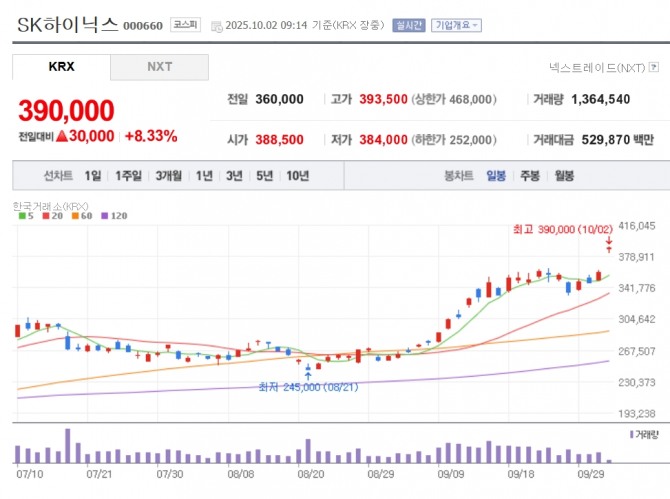Screen dimensions: 670x499
Task: Click the red 20-day moving average swatch
Action: (46, 216)
